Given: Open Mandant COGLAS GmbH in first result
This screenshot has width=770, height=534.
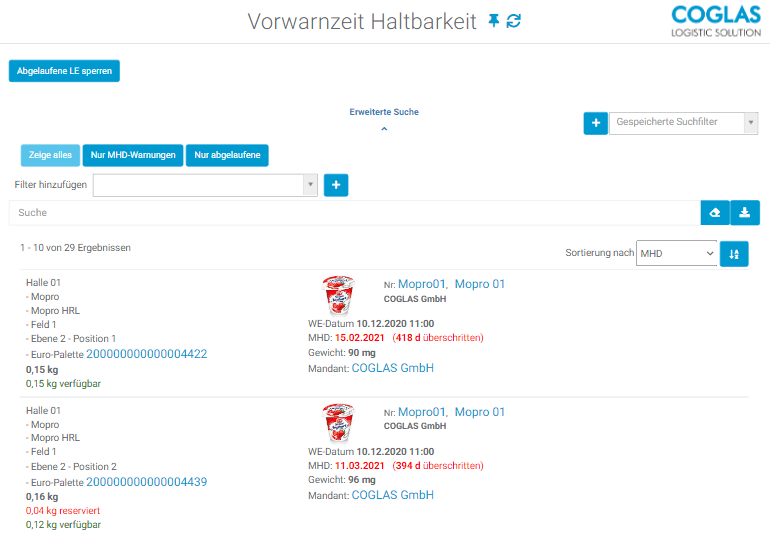Looking at the screenshot, I should tap(393, 368).
